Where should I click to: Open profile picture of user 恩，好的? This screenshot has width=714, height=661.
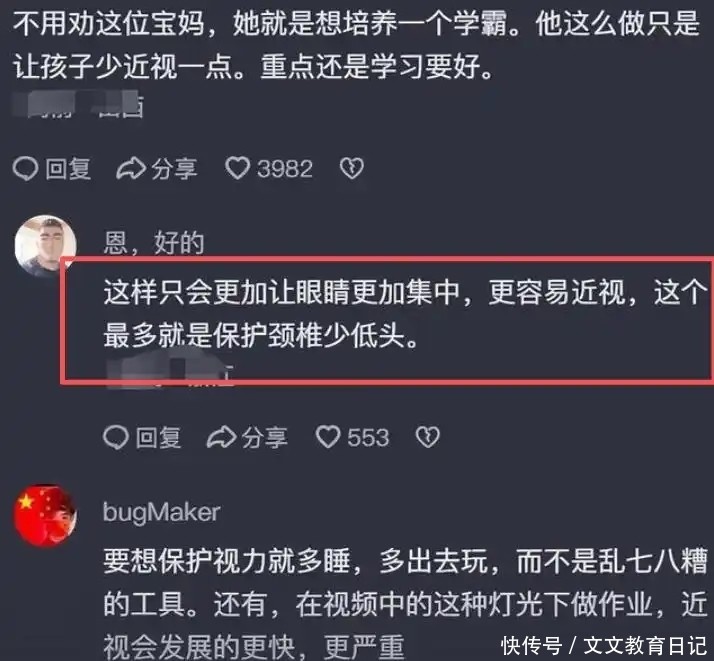[x=45, y=246]
